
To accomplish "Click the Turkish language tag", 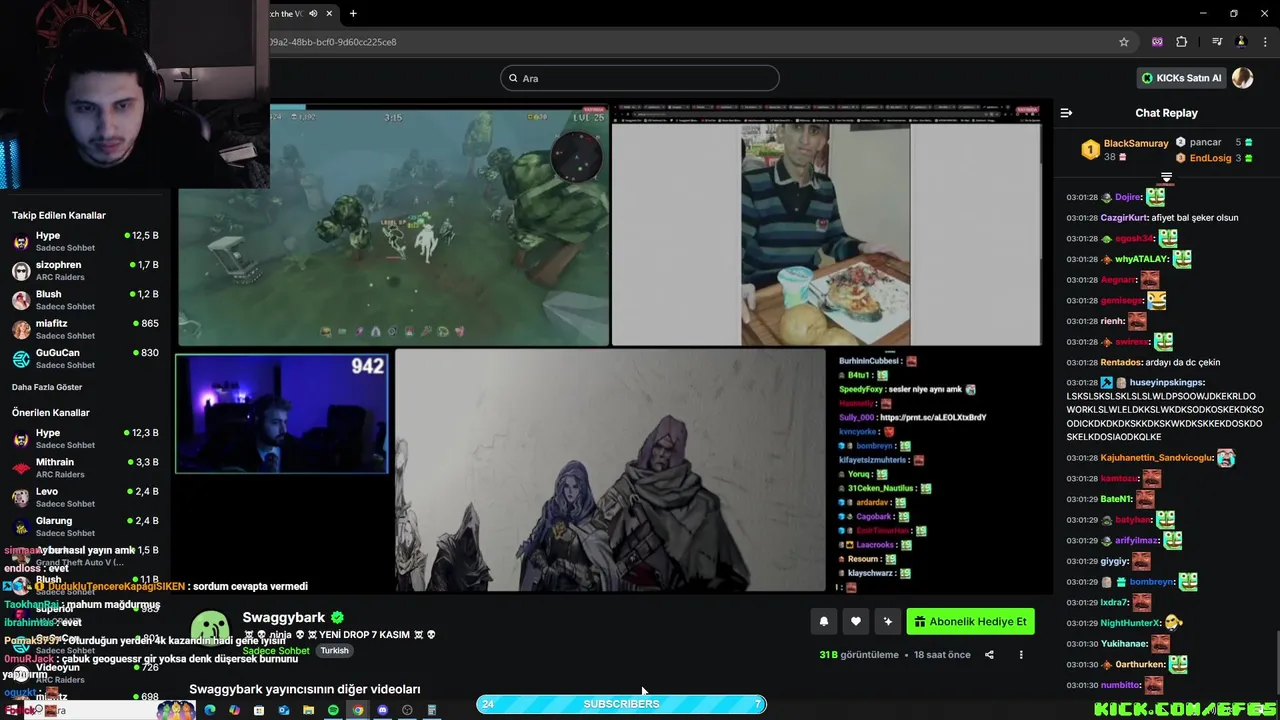I will coord(334,651).
